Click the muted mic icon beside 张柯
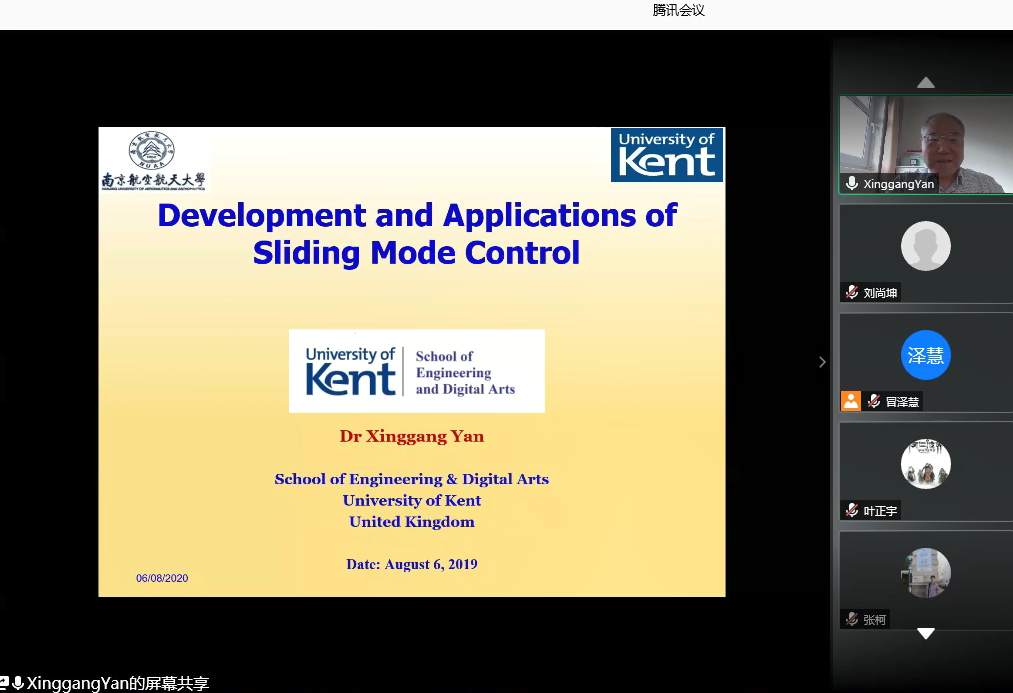This screenshot has height=693, width=1013. point(852,619)
